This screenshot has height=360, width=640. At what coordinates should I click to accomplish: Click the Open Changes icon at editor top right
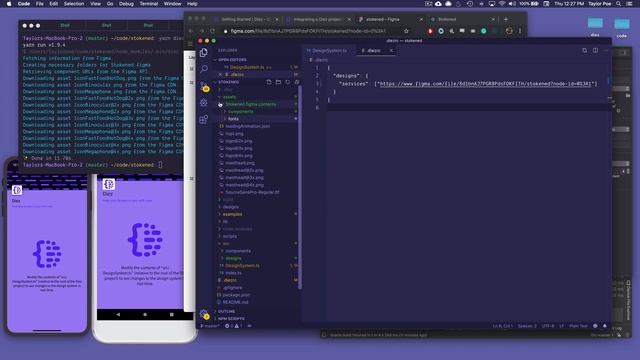(x=584, y=51)
